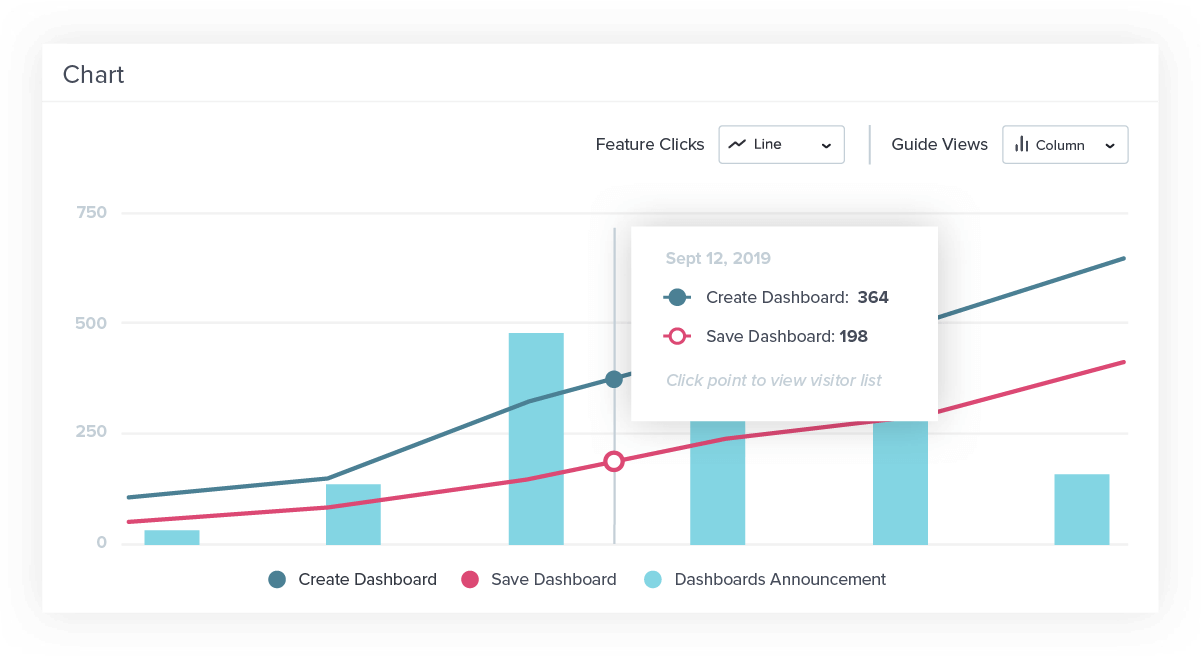Image resolution: width=1201 pixels, height=656 pixels.
Task: Click the Feature Clicks label
Action: 650,144
